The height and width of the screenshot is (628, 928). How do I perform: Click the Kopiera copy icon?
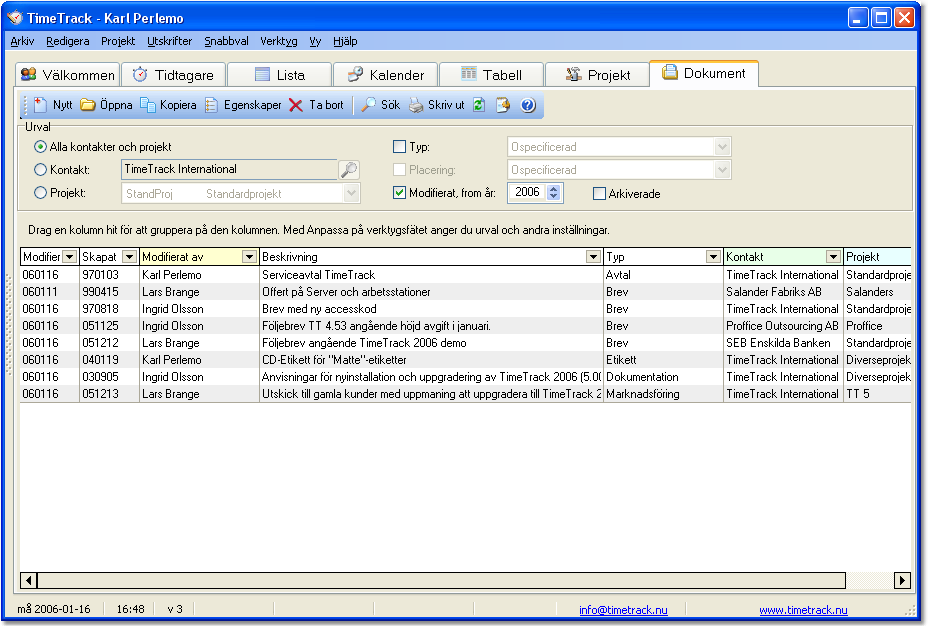coord(147,105)
